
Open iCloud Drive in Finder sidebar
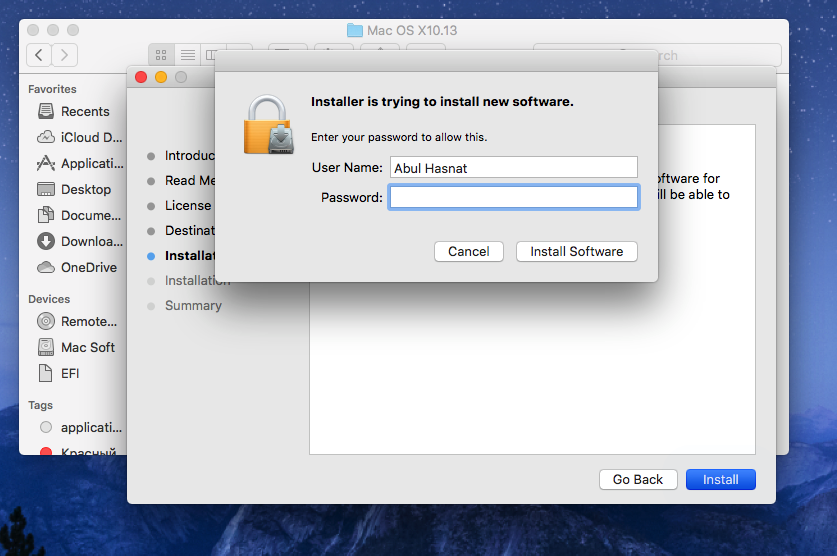click(x=80, y=138)
